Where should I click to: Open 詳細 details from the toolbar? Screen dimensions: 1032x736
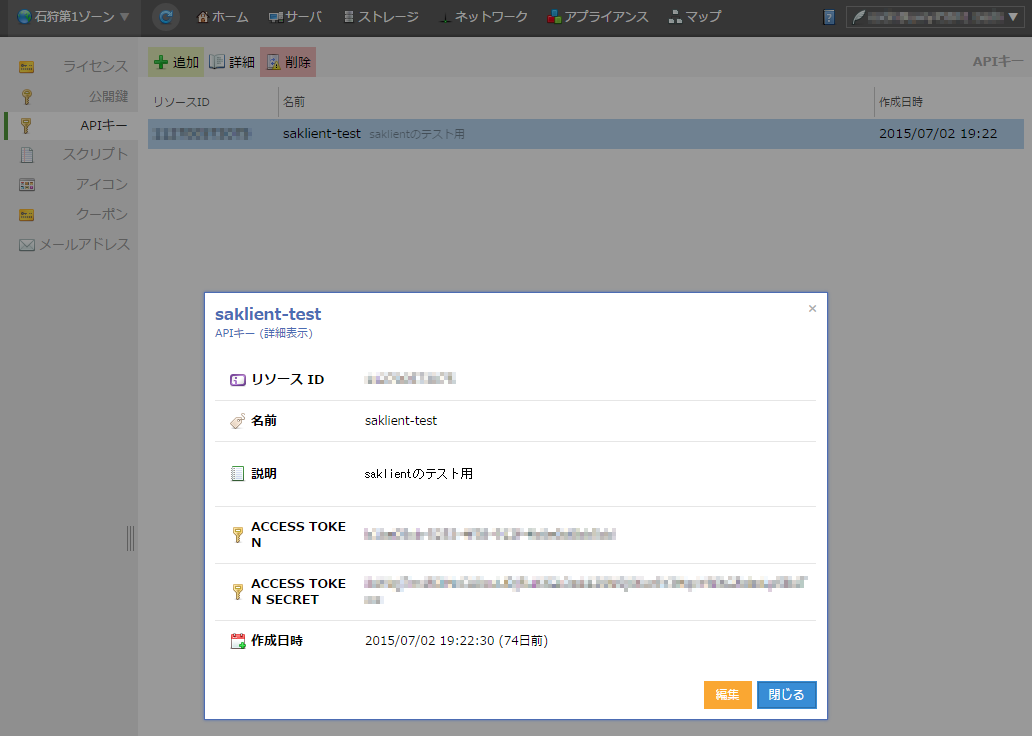click(232, 62)
